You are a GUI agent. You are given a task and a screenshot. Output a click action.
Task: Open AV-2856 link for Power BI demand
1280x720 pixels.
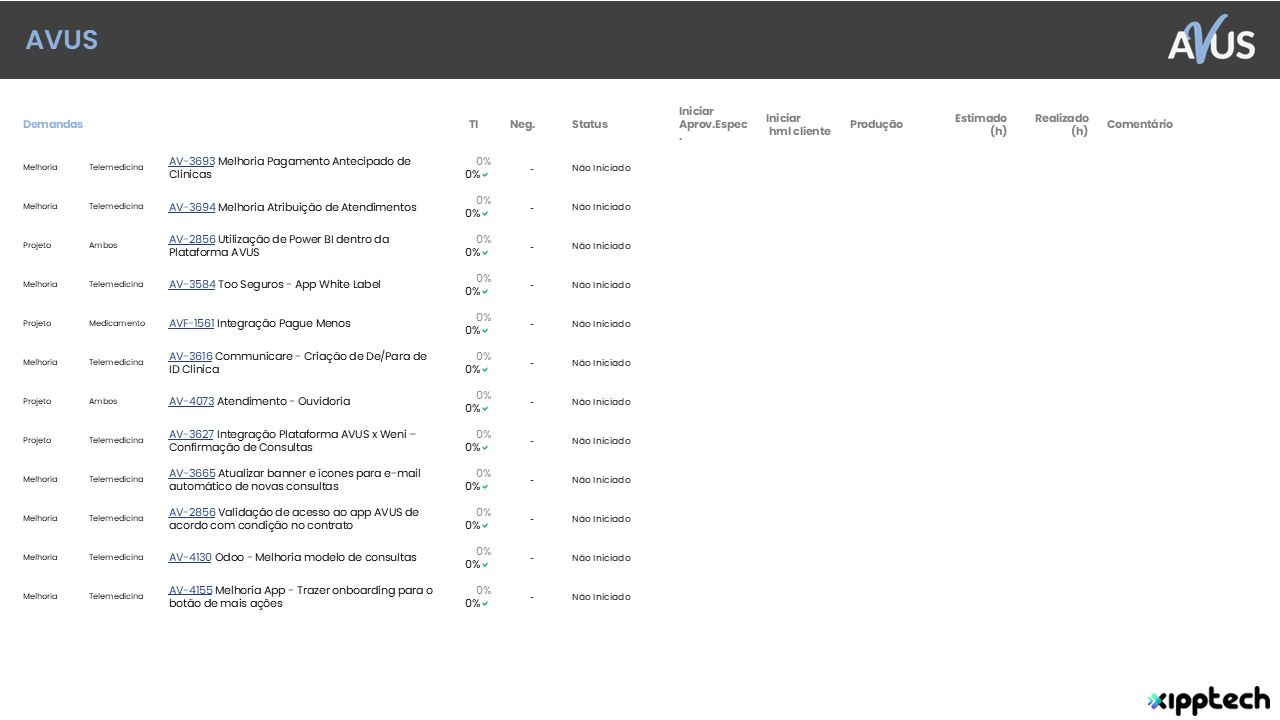pos(192,239)
